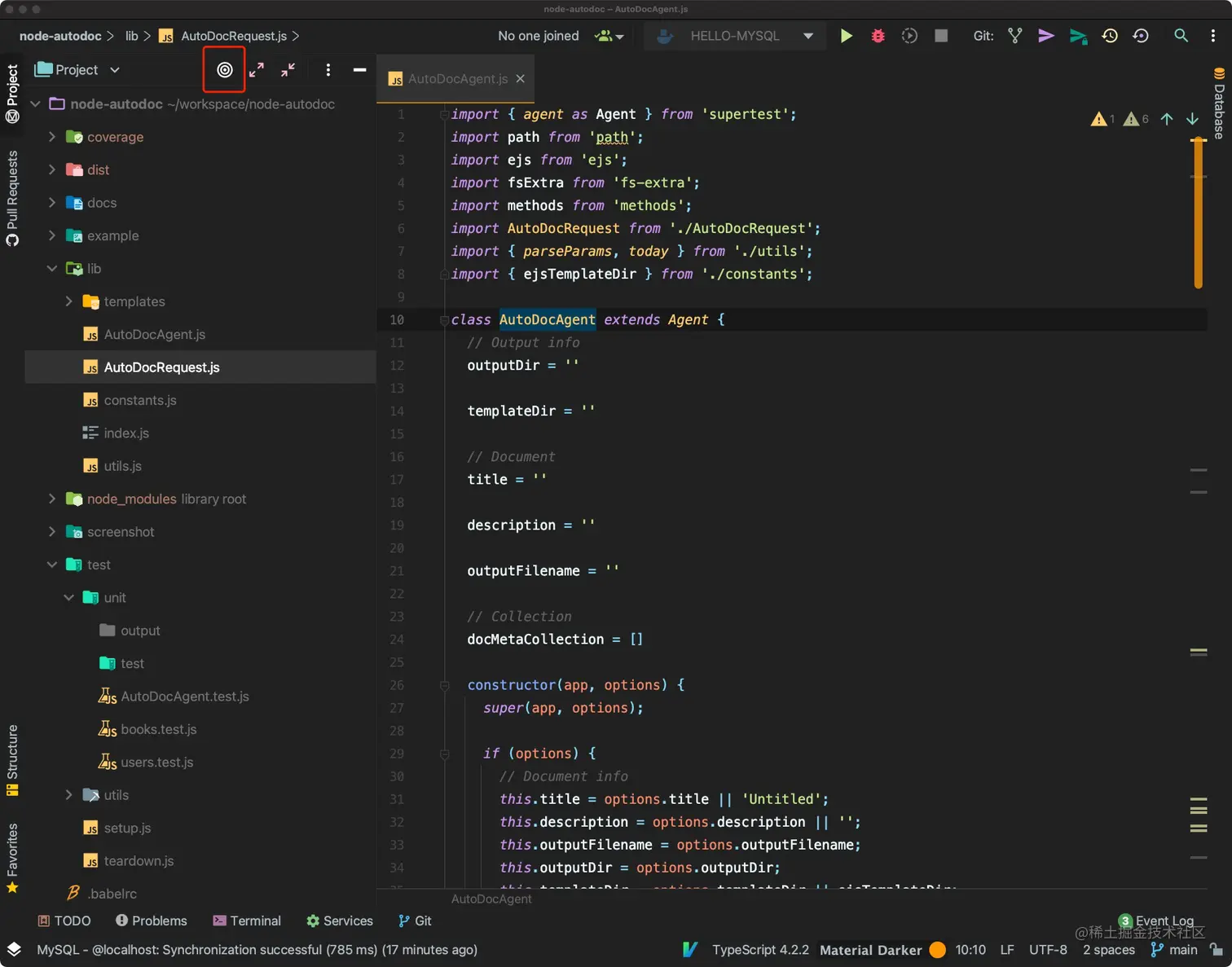Collapse the node-autodoc root folder

[35, 104]
